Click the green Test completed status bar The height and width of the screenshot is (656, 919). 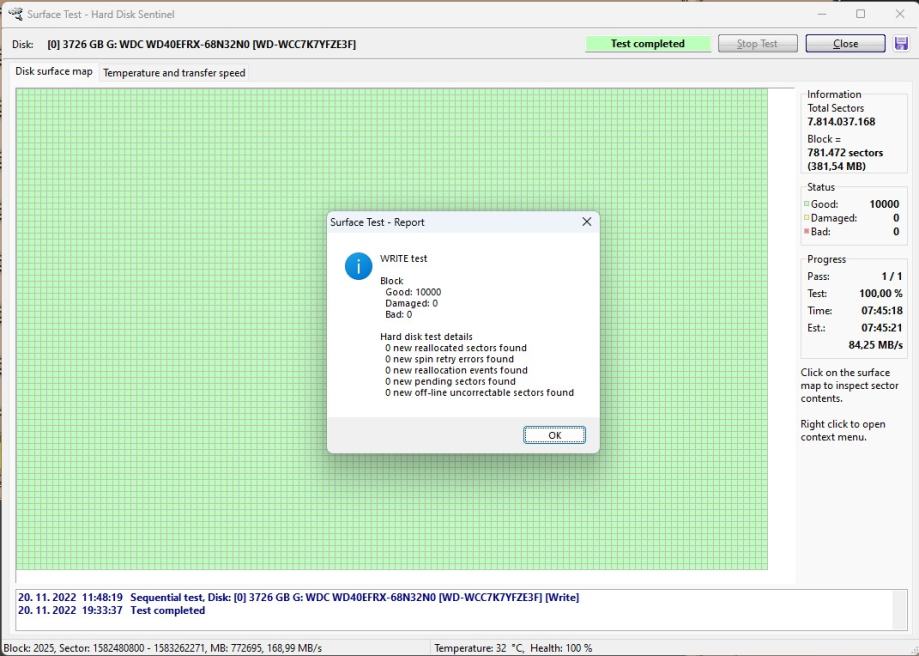click(647, 44)
